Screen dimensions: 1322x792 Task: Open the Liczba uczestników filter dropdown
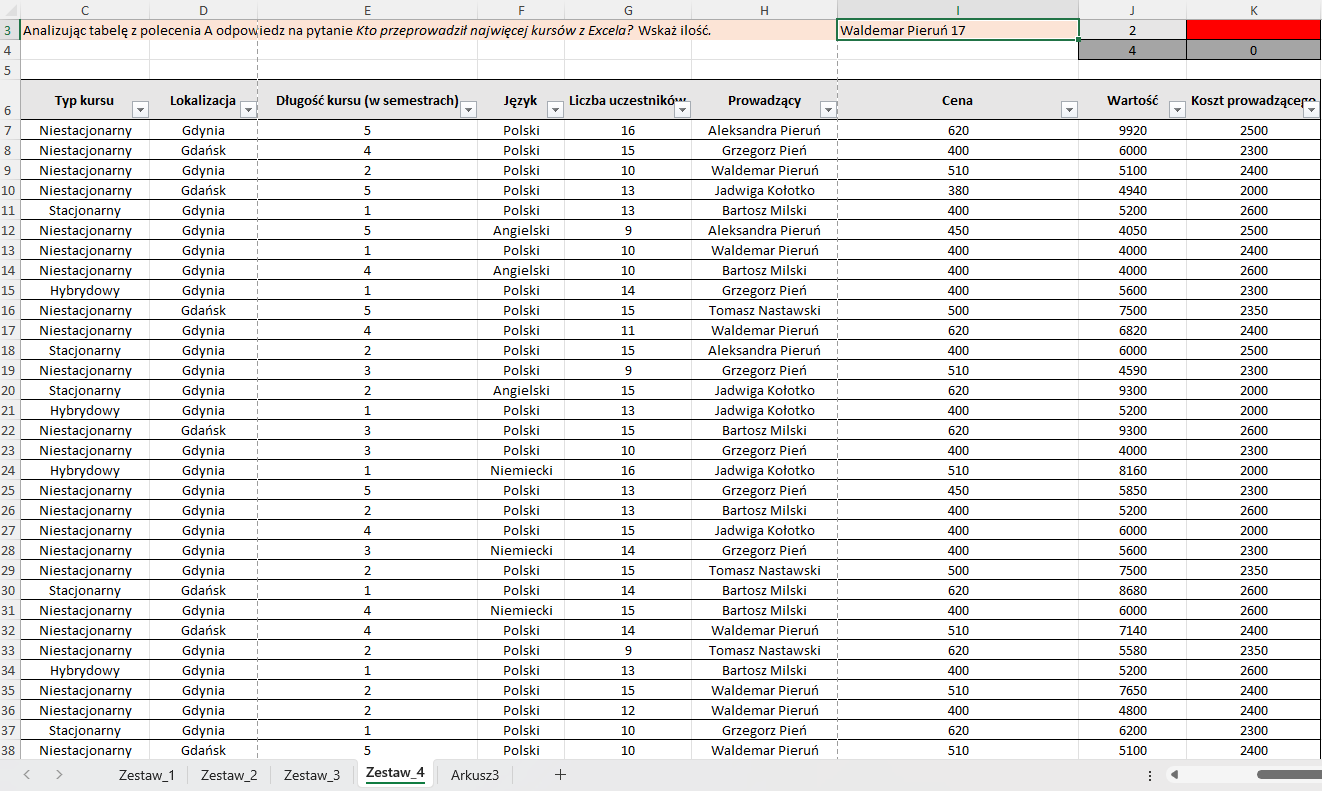click(x=682, y=110)
